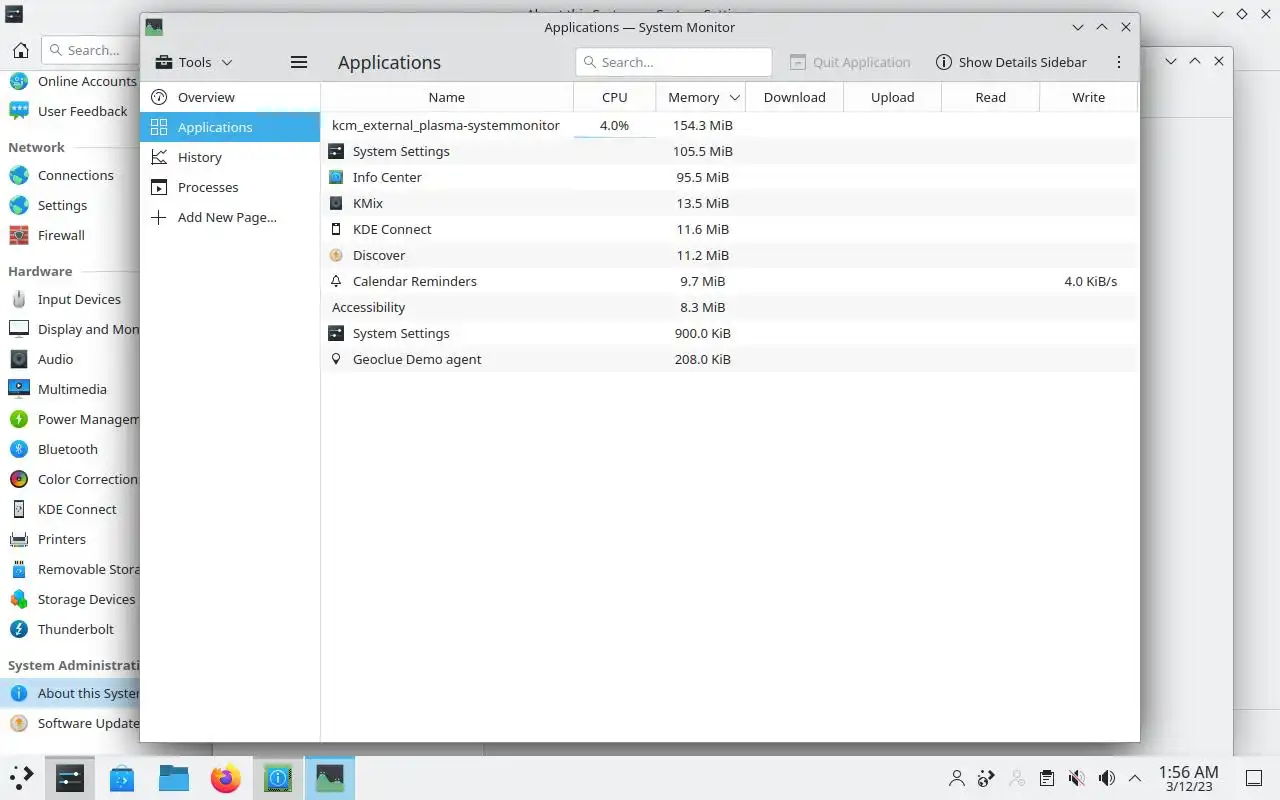Click the Quit Application button
The height and width of the screenshot is (800, 1280).
pyautogui.click(x=850, y=62)
